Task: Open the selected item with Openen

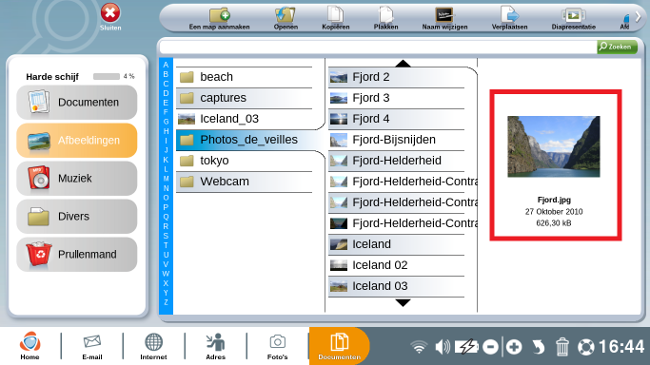Action: point(286,19)
